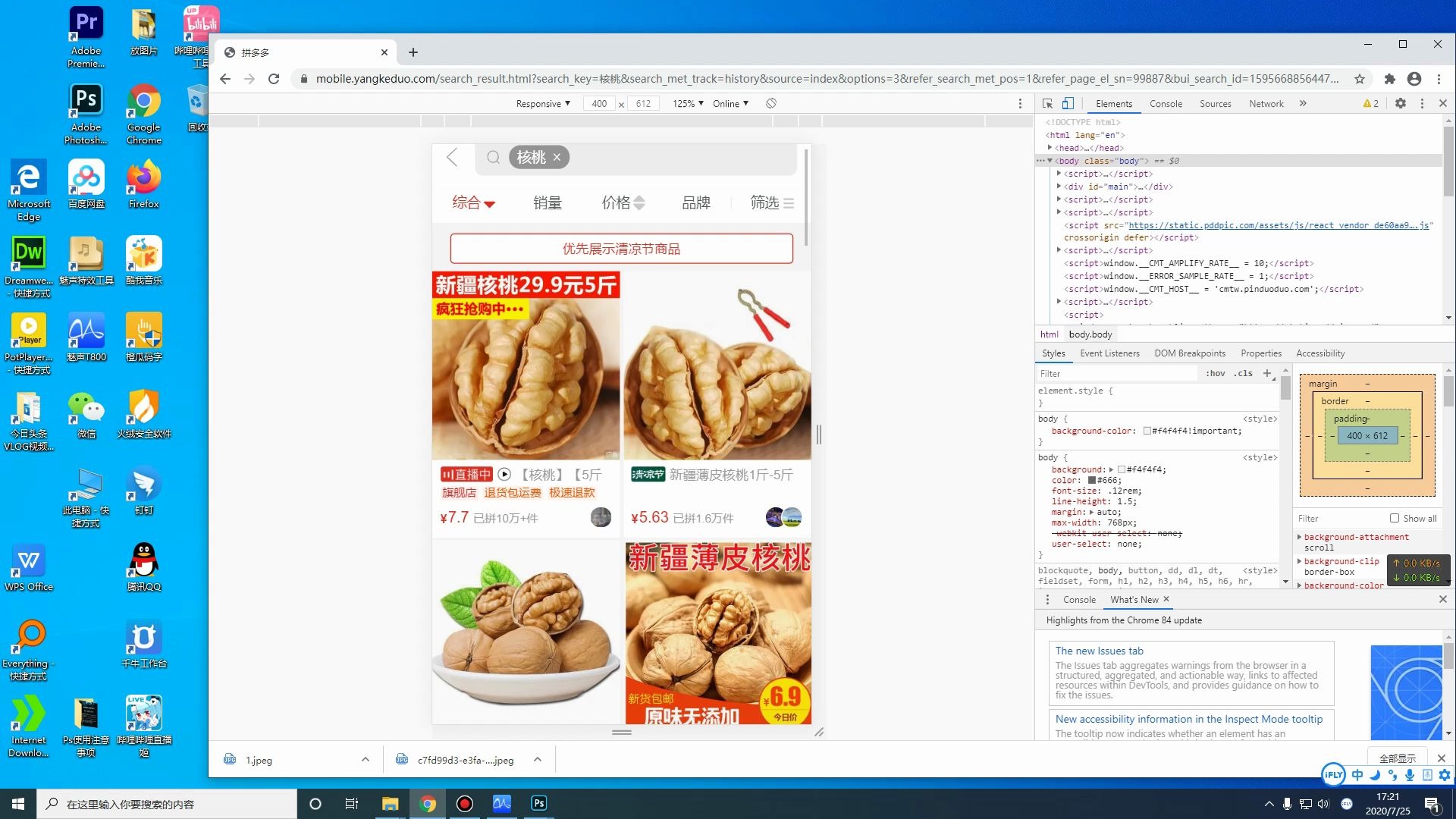Bookmark page with star icon

coord(1359,79)
